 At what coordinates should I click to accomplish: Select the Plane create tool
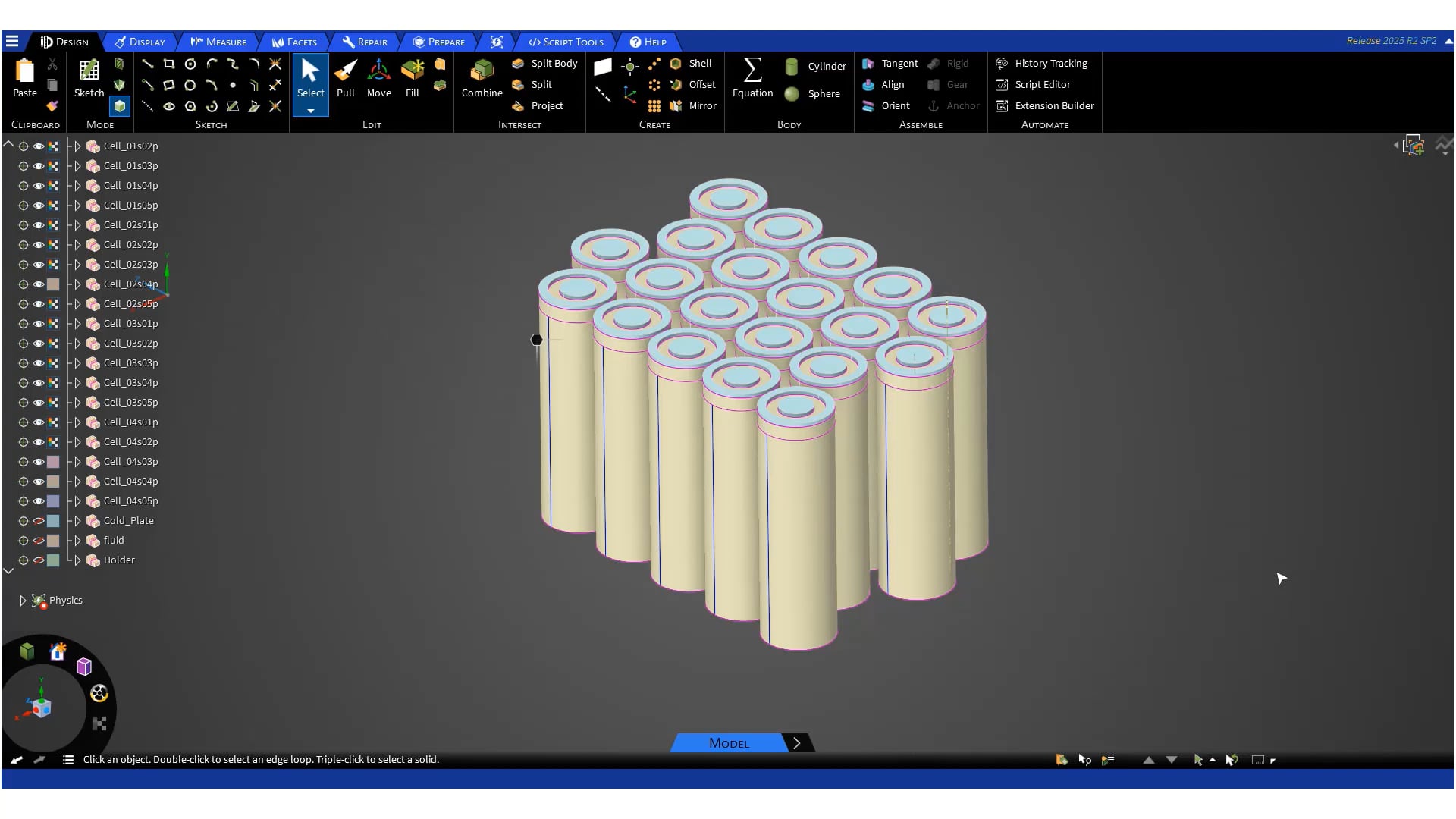pos(603,67)
